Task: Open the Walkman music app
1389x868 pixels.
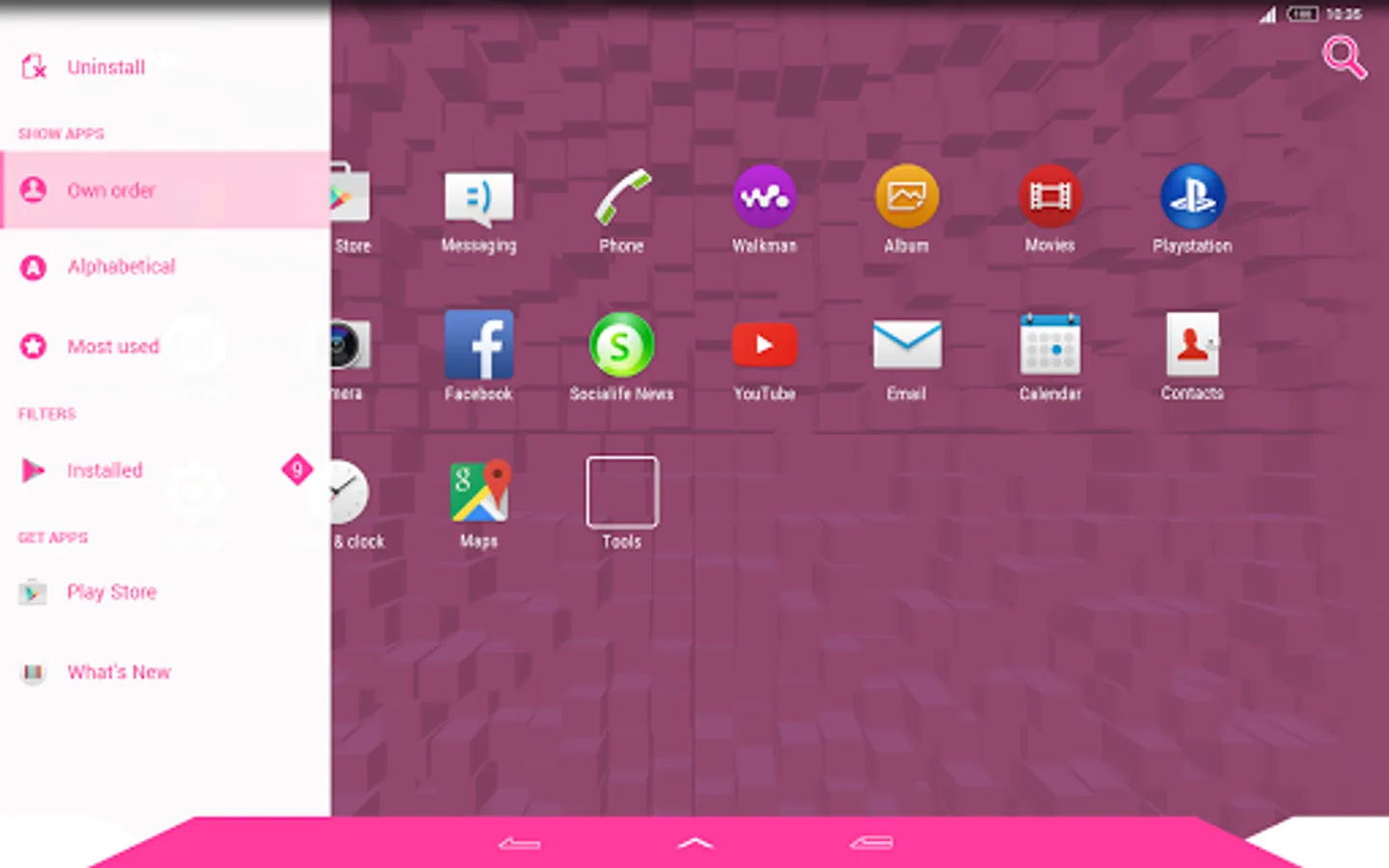Action: pos(764,197)
